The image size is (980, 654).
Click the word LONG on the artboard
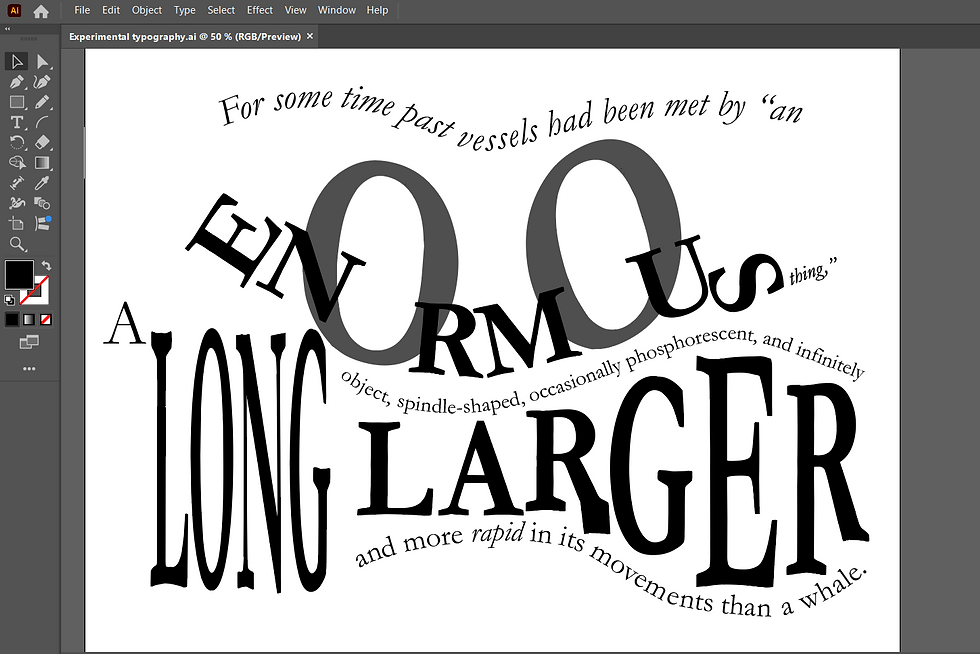[240, 461]
